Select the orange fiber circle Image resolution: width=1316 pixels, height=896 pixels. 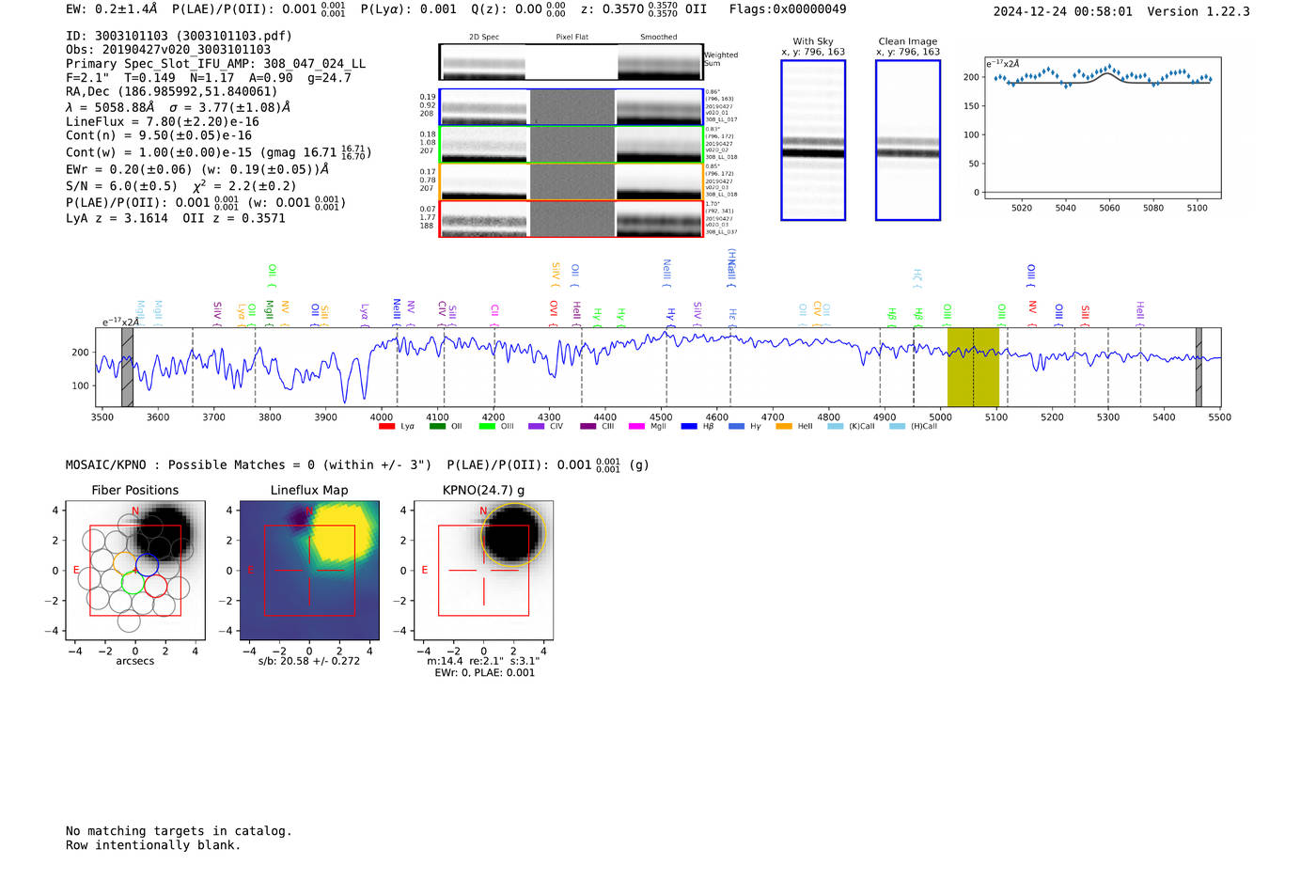coord(124,562)
